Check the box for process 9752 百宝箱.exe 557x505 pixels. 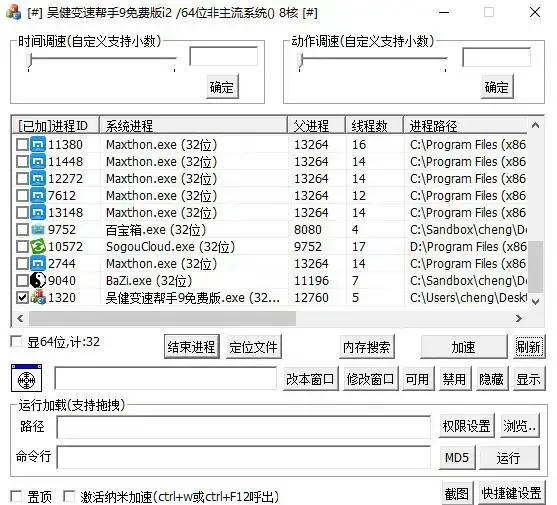pyautogui.click(x=22, y=230)
